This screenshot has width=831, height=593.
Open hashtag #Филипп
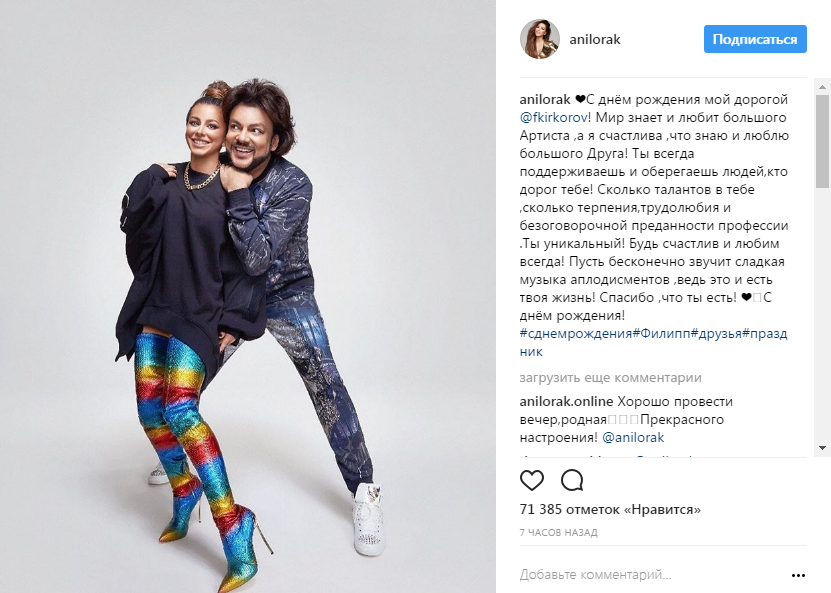point(661,333)
